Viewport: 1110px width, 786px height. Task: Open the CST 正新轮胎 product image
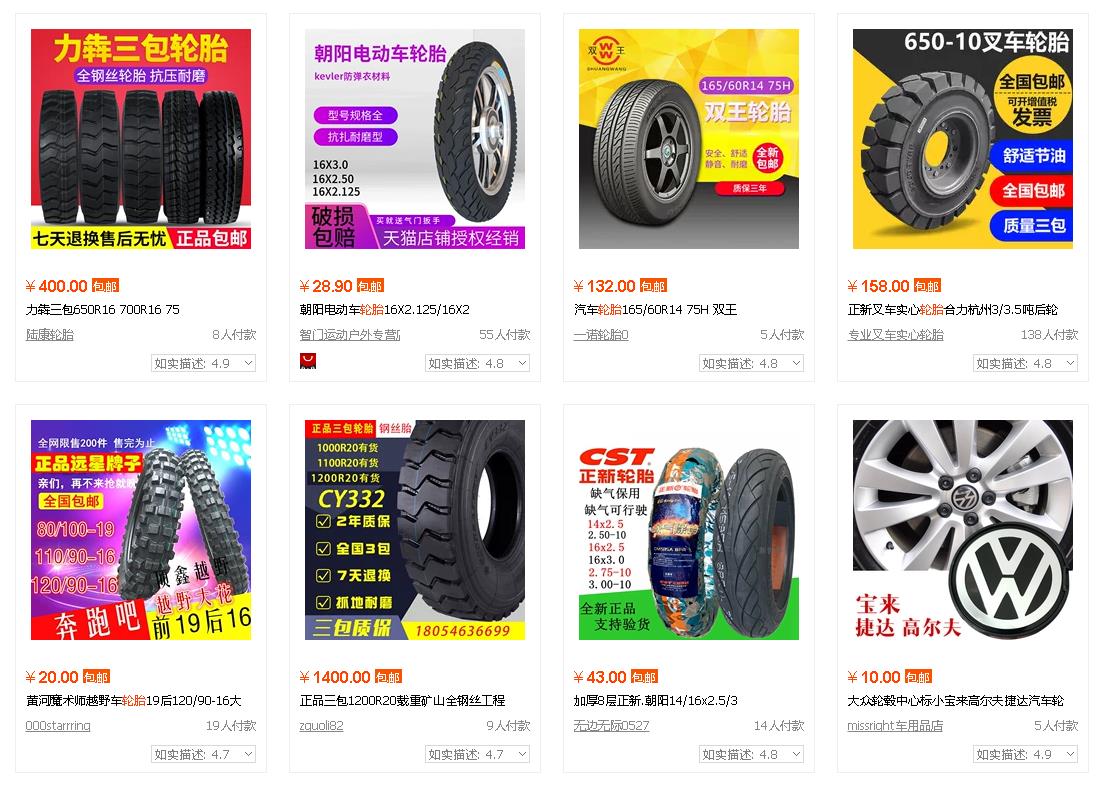[689, 530]
